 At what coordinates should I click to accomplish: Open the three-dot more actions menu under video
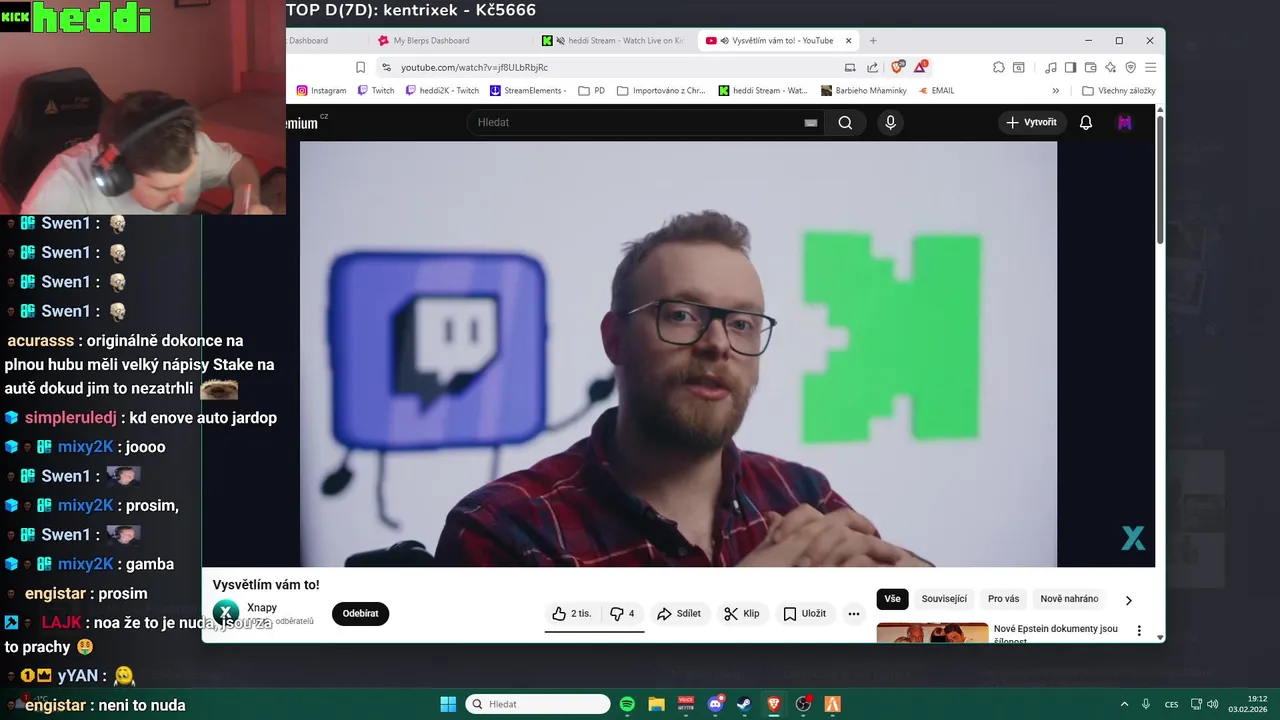pyautogui.click(x=854, y=614)
